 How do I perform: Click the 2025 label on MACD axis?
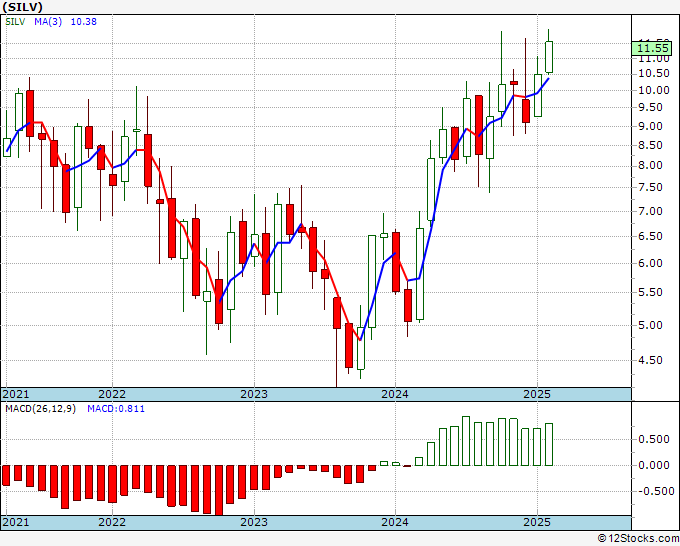[x=537, y=522]
